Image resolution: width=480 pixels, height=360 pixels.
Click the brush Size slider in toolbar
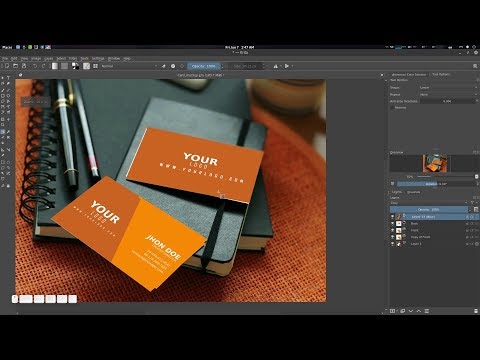pyautogui.click(x=245, y=66)
